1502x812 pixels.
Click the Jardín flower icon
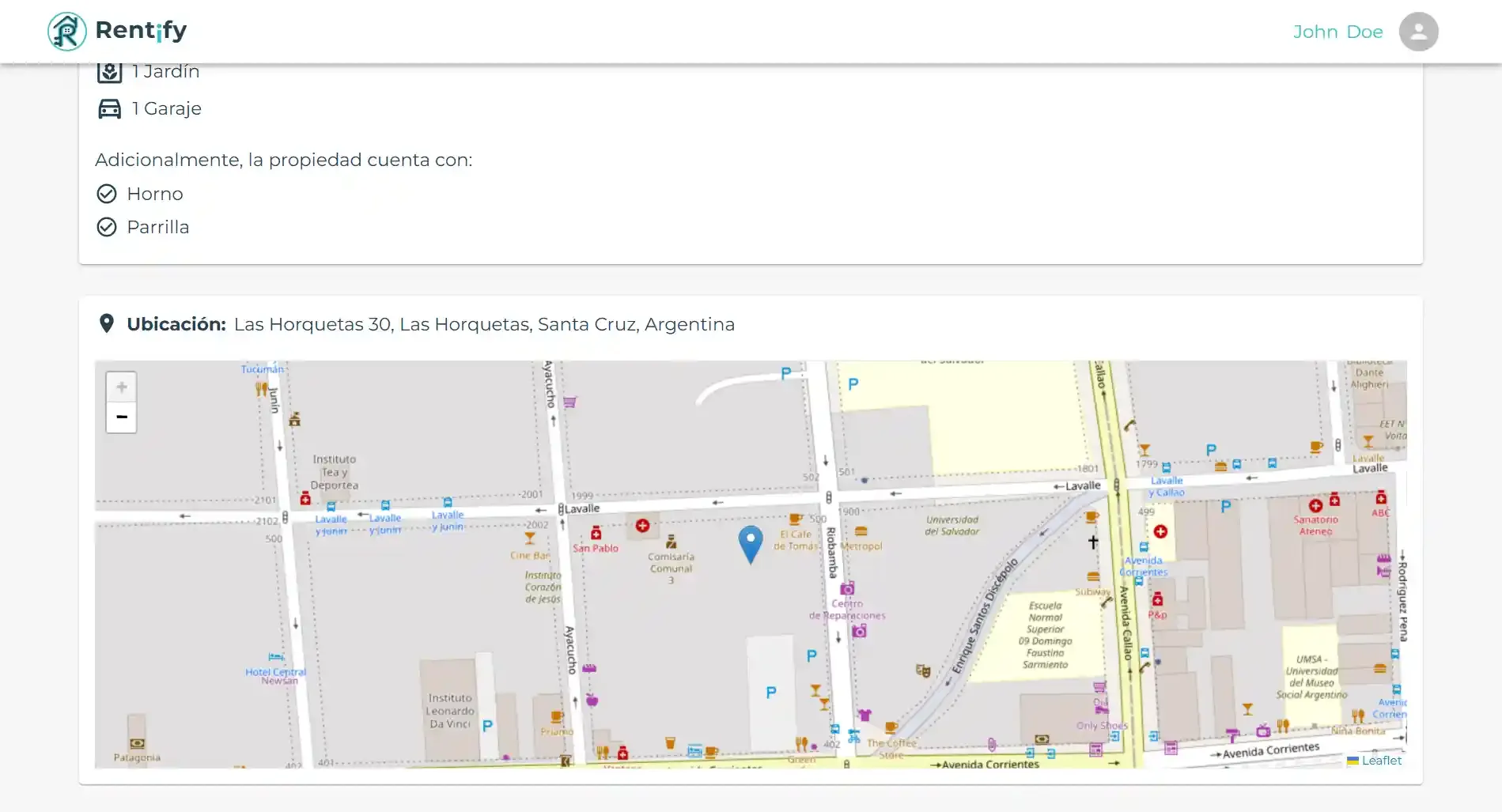point(109,72)
